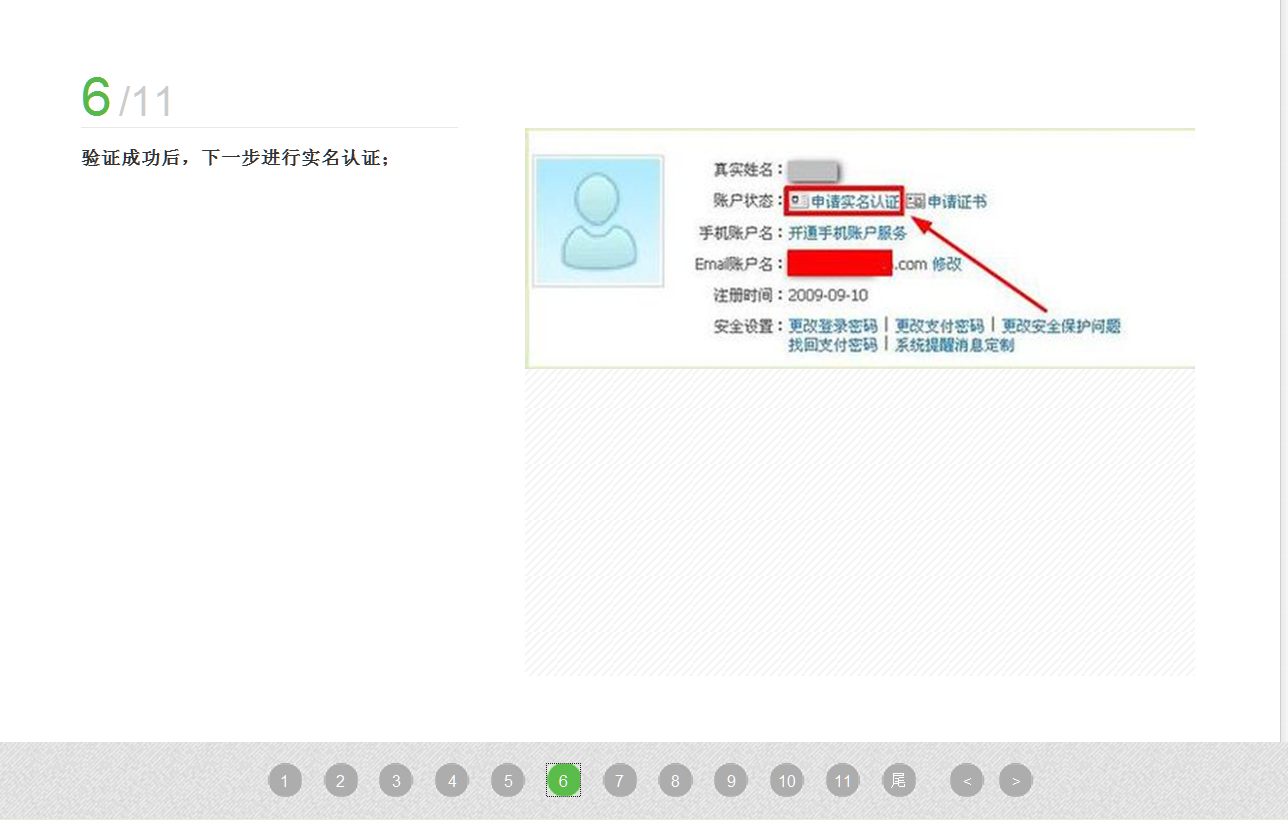Click the tutorial screenshot image
The width and height of the screenshot is (1288, 821).
click(860, 248)
